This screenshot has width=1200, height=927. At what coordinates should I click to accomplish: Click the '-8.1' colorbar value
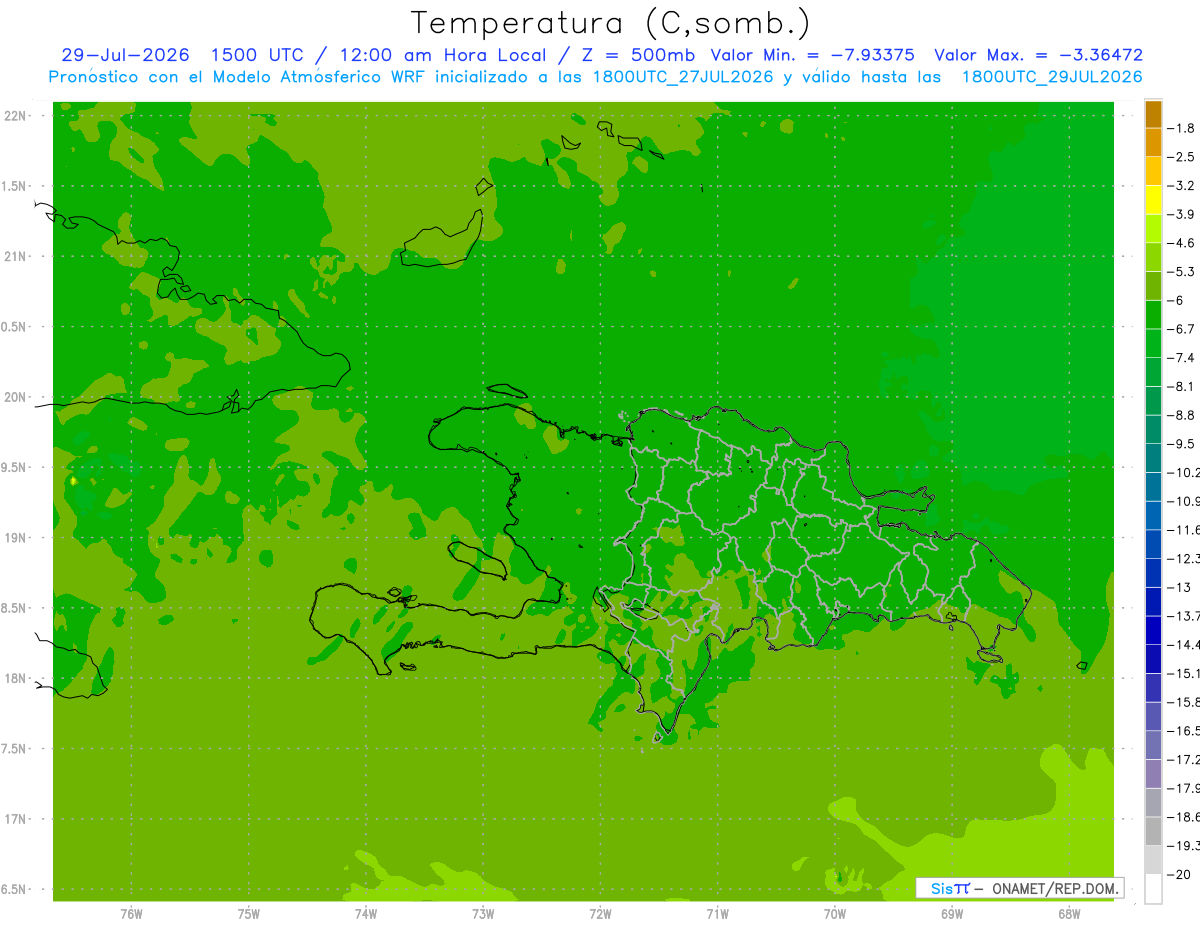click(1180, 386)
